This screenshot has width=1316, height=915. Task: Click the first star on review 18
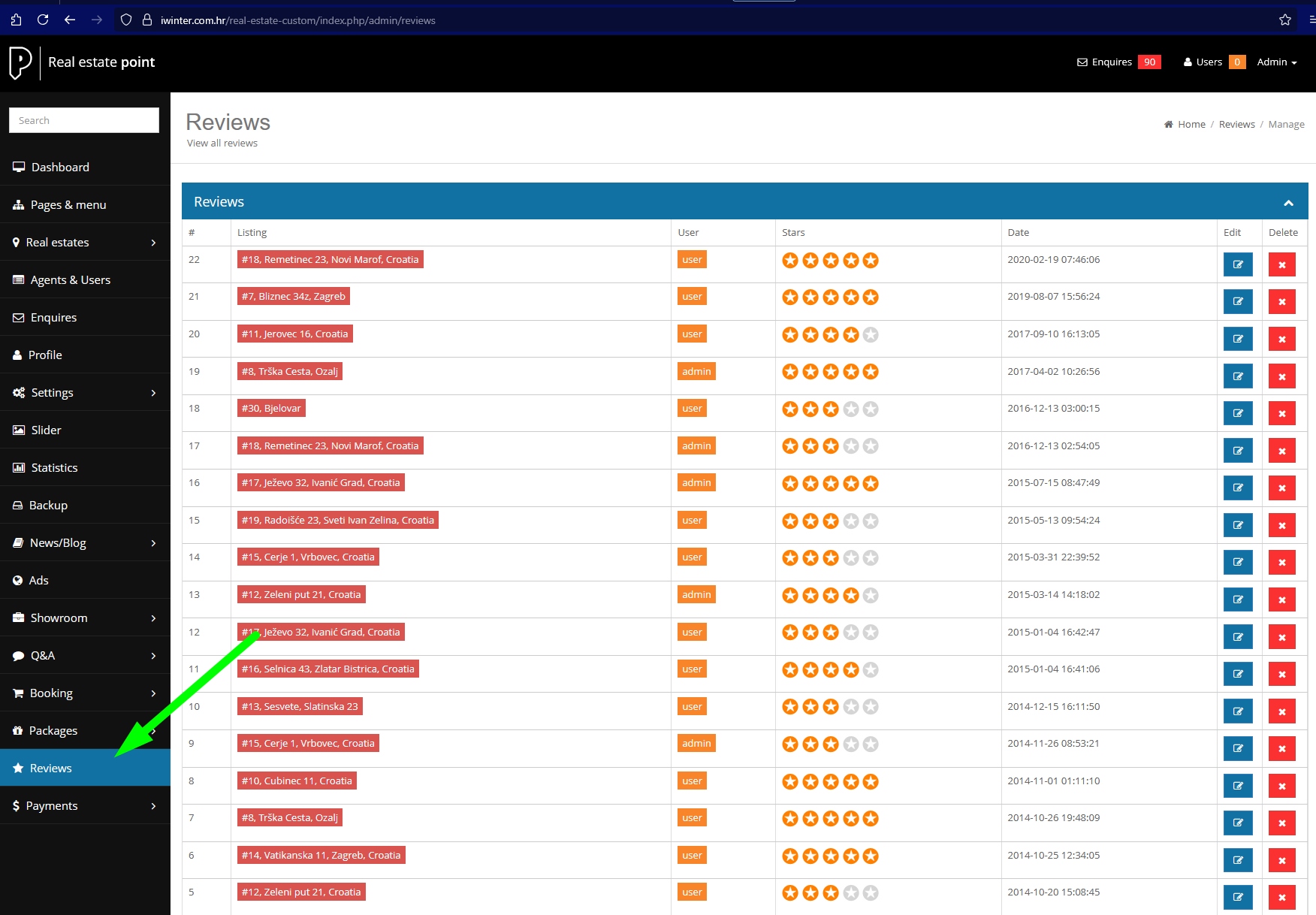tap(790, 409)
